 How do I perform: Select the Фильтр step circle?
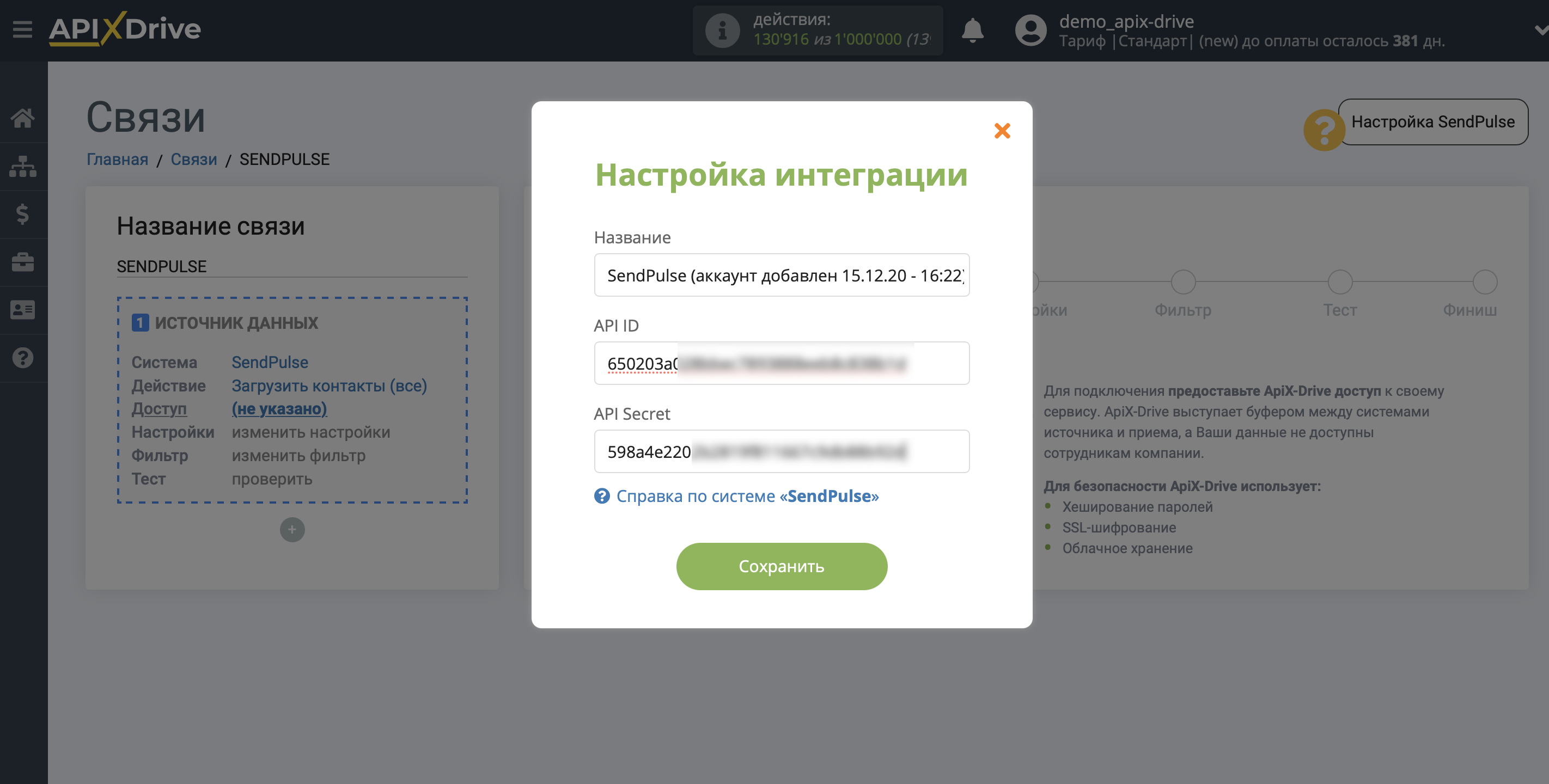tap(1183, 282)
